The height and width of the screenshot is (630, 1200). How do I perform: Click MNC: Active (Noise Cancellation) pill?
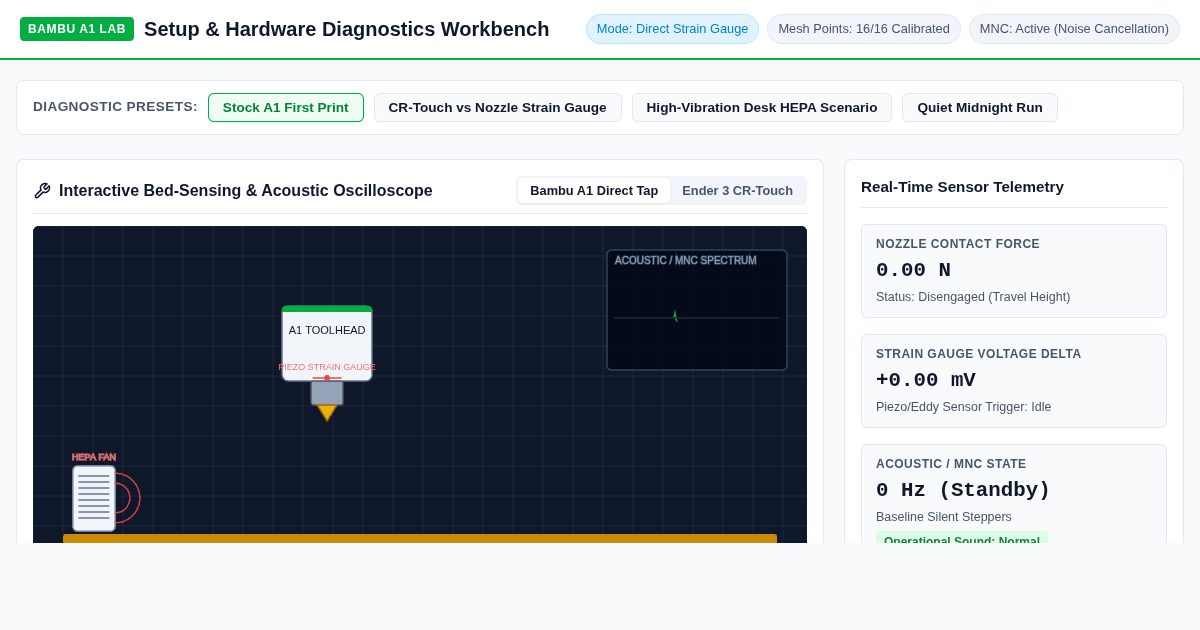coord(1074,29)
